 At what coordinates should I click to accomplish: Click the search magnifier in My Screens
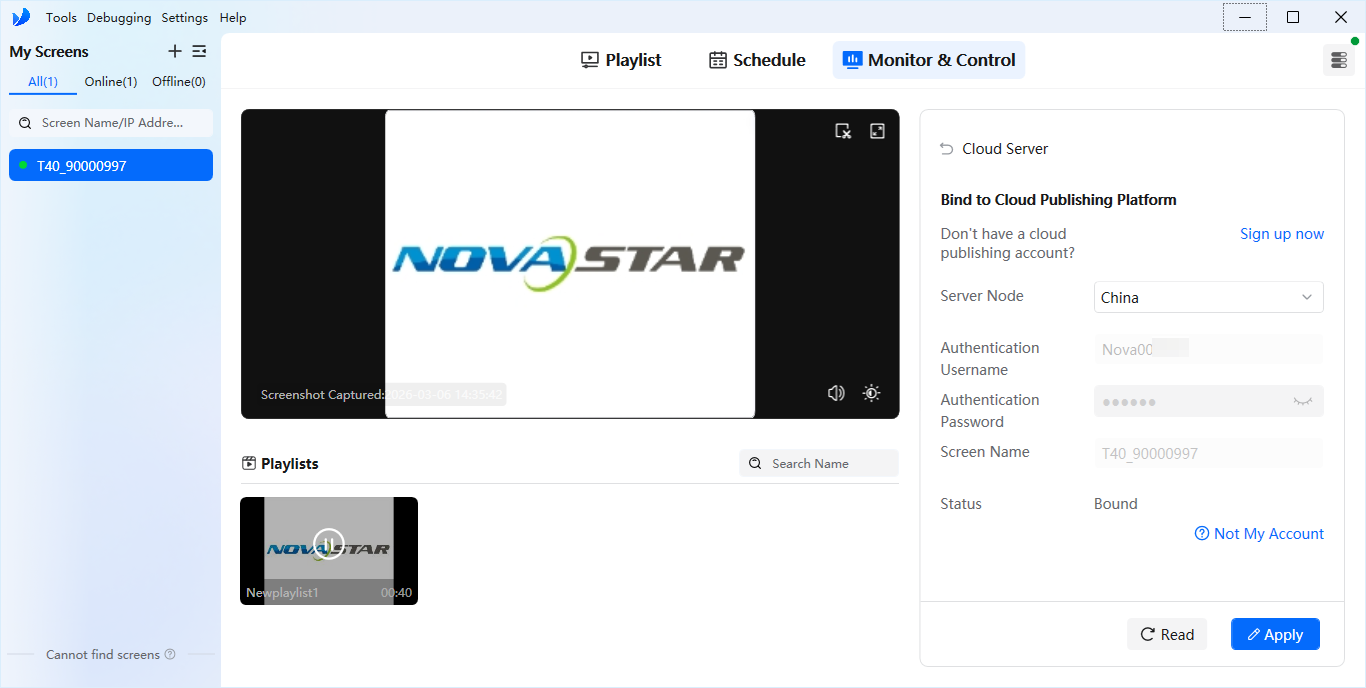pyautogui.click(x=26, y=123)
